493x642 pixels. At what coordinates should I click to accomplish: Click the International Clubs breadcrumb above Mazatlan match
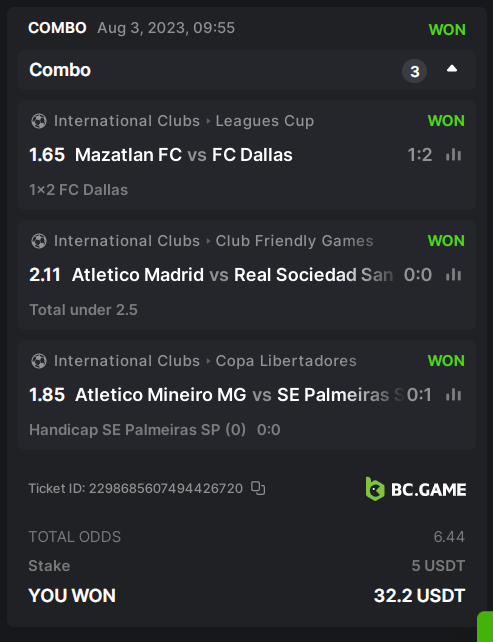[127, 121]
